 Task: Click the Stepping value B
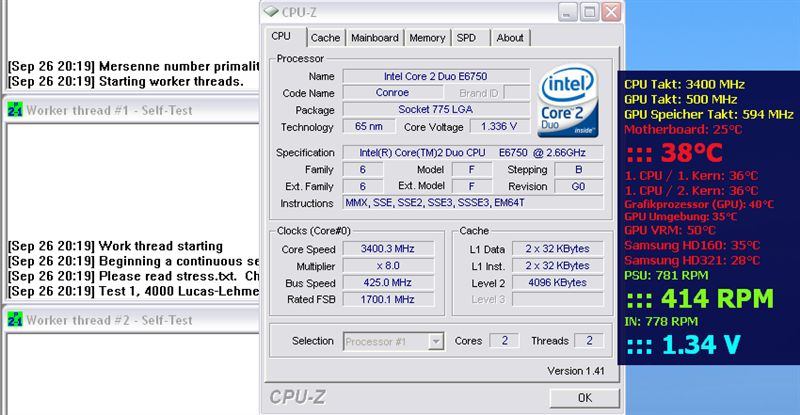pyautogui.click(x=579, y=169)
